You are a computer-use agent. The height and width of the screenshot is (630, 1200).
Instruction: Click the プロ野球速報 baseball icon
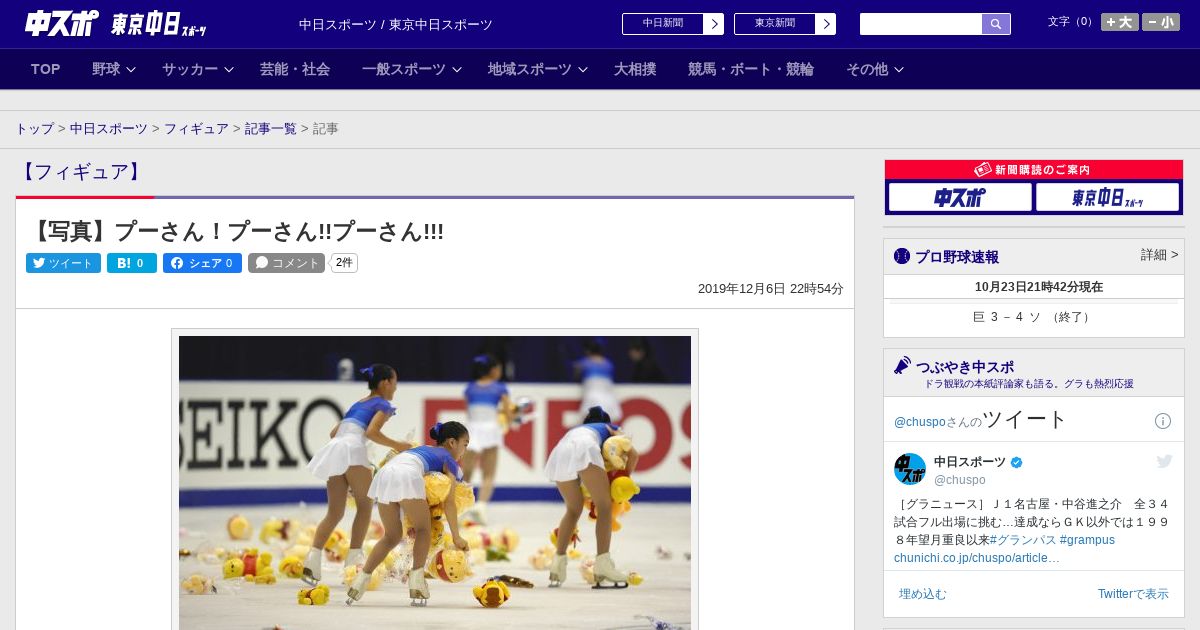[x=902, y=256]
